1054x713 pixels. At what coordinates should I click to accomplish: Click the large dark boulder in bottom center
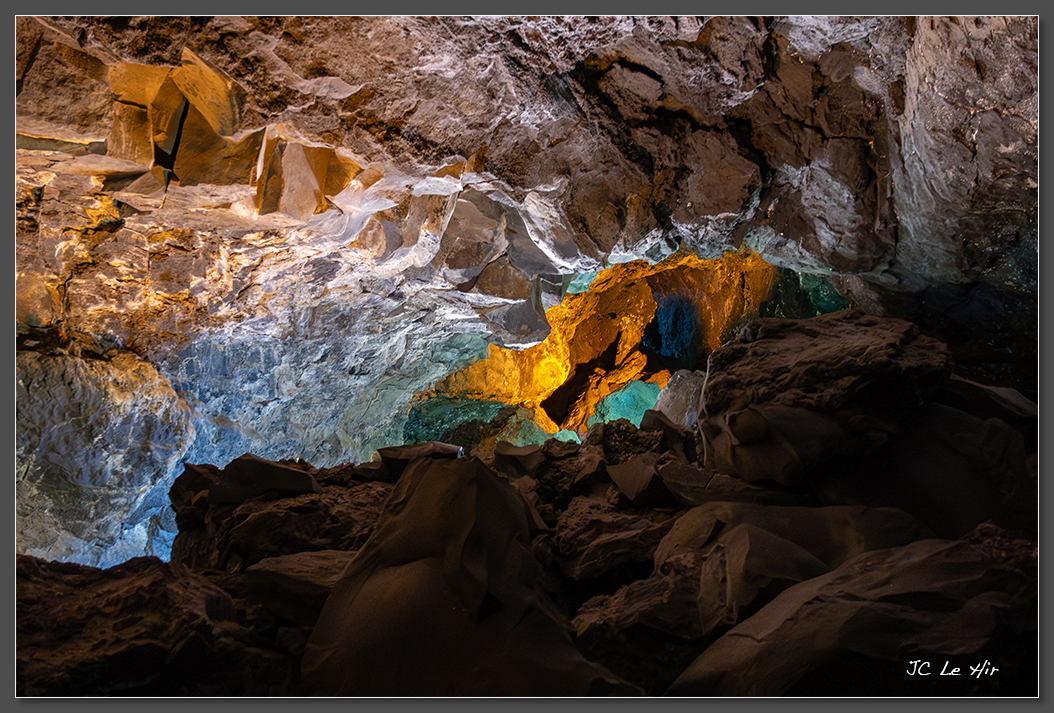pyautogui.click(x=440, y=580)
